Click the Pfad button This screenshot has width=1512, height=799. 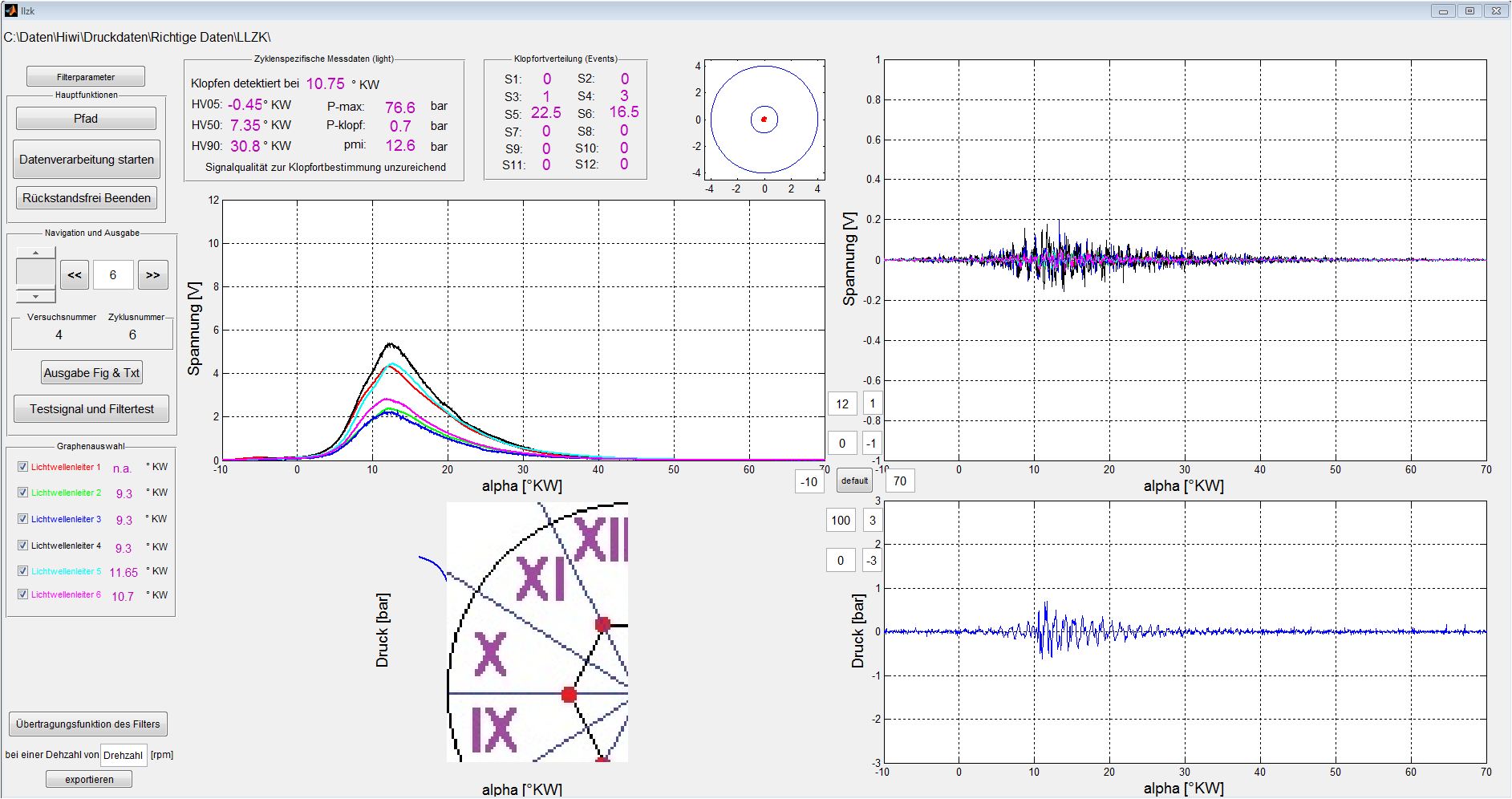86,119
